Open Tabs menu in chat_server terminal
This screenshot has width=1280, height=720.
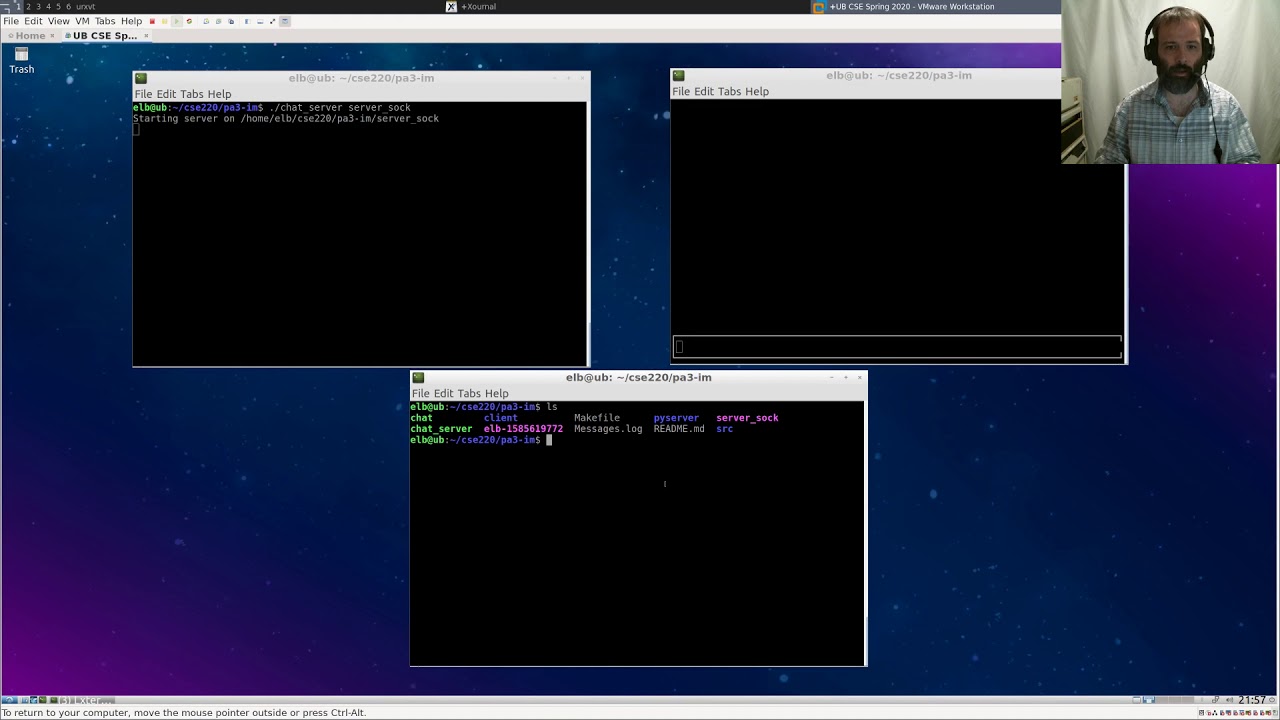tap(192, 94)
